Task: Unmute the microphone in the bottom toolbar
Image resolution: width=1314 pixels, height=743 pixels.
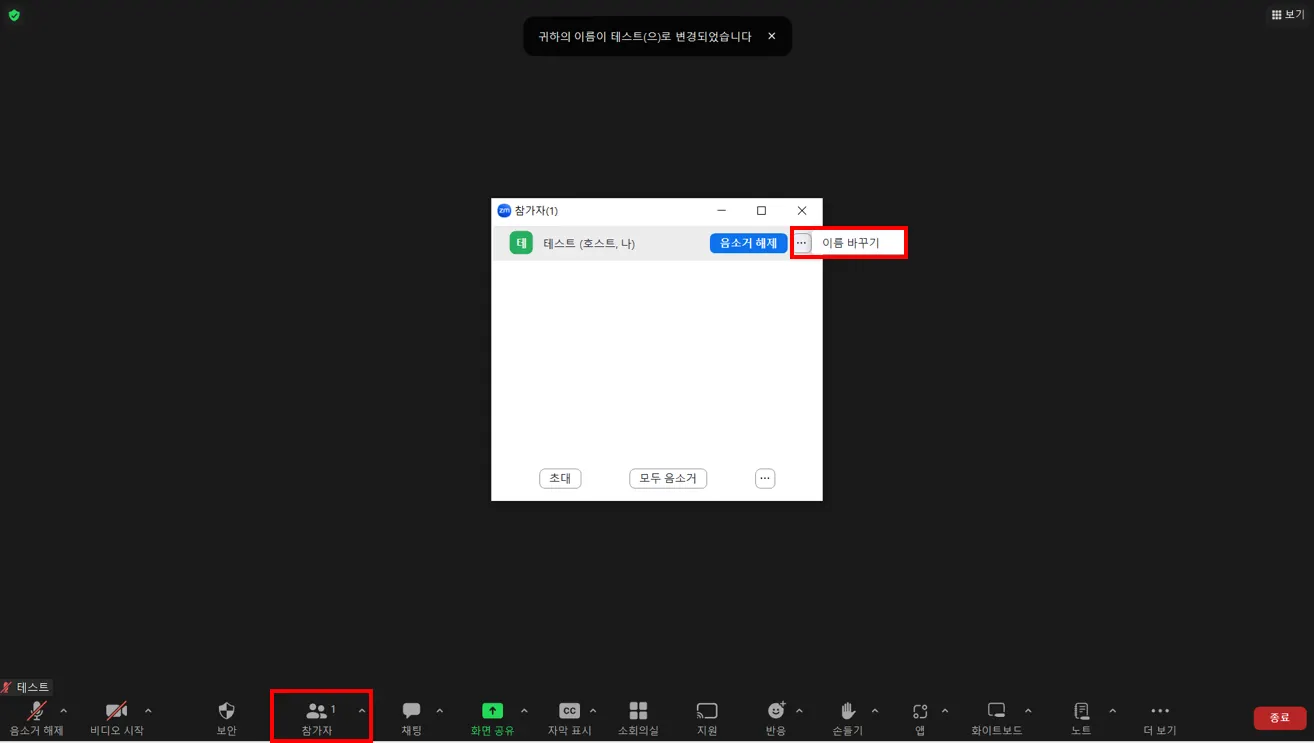Action: (x=37, y=717)
